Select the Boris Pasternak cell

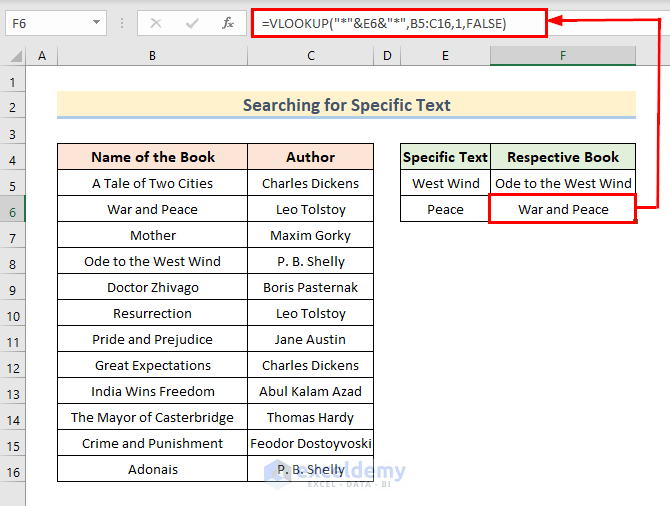click(x=311, y=287)
